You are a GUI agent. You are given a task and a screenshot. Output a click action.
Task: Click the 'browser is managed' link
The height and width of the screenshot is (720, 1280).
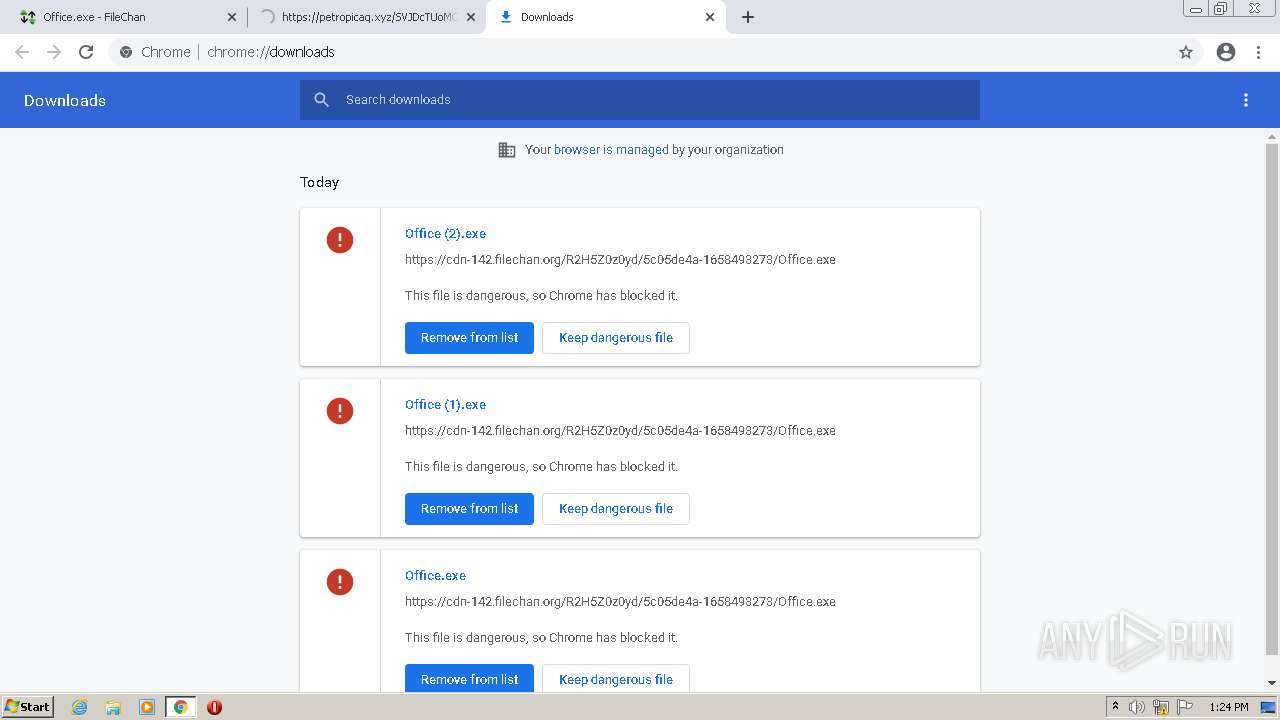611,150
